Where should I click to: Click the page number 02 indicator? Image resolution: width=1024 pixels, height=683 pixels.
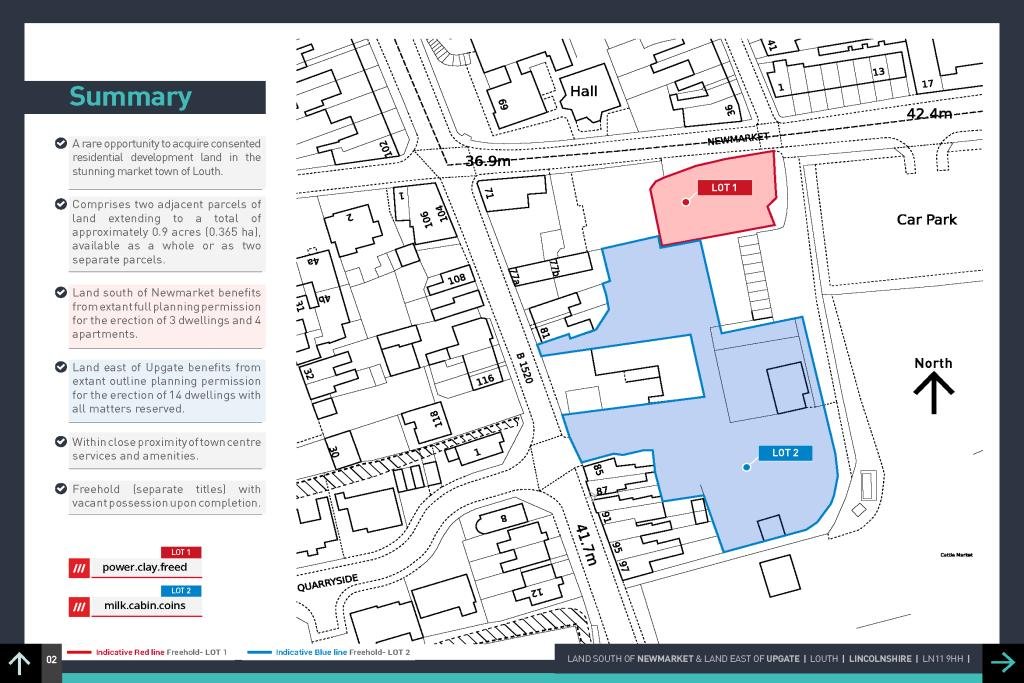point(52,660)
